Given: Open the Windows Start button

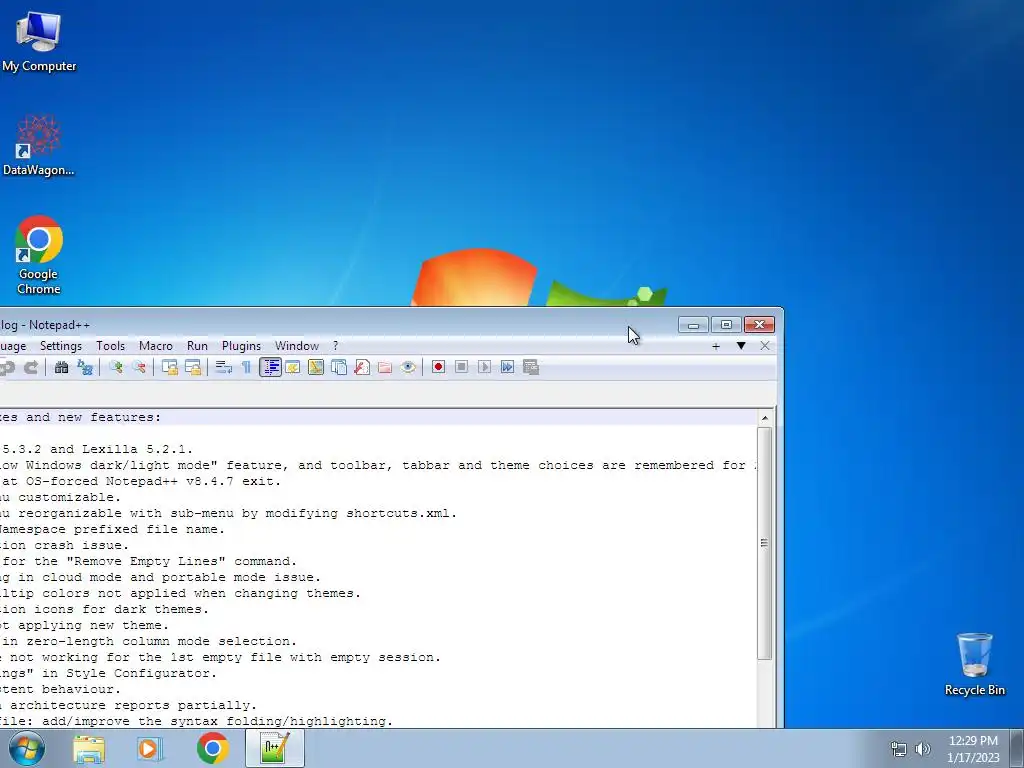Looking at the screenshot, I should (x=26, y=748).
